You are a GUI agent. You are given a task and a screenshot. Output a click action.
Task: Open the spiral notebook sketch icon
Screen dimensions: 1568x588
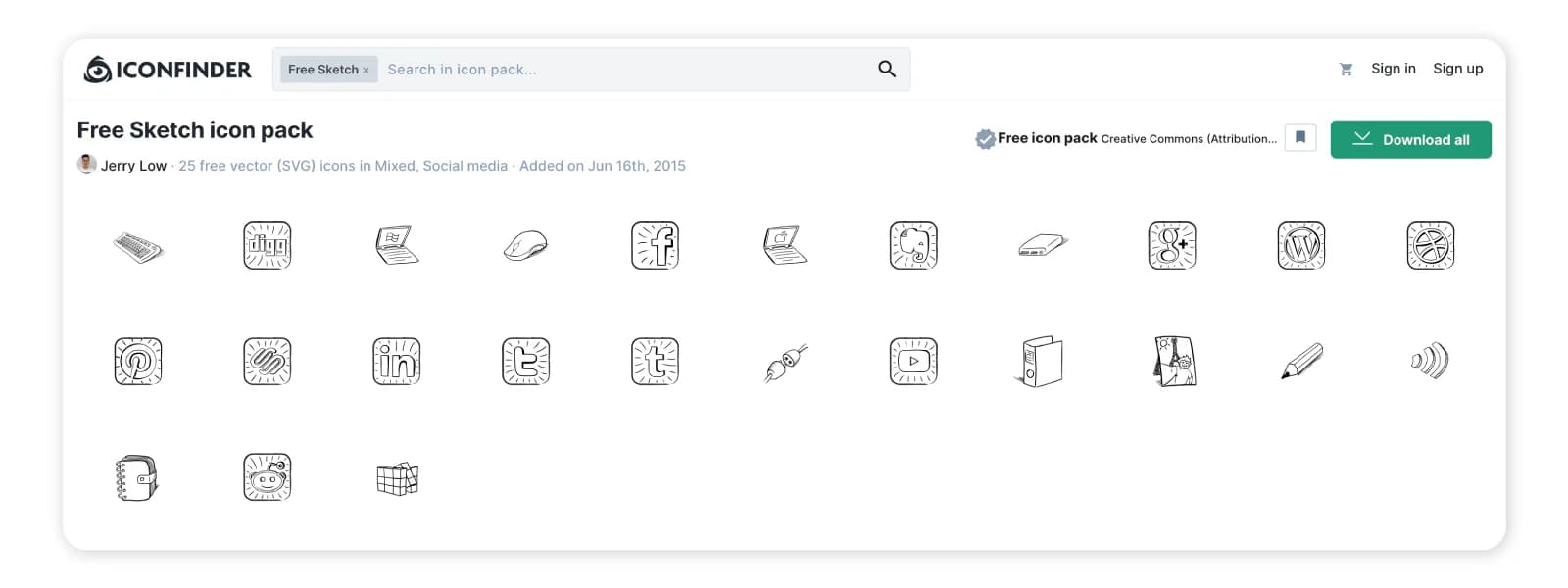coord(137,478)
